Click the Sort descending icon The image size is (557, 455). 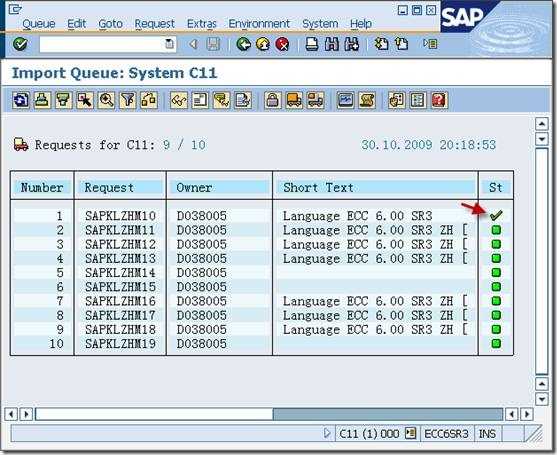[64, 100]
